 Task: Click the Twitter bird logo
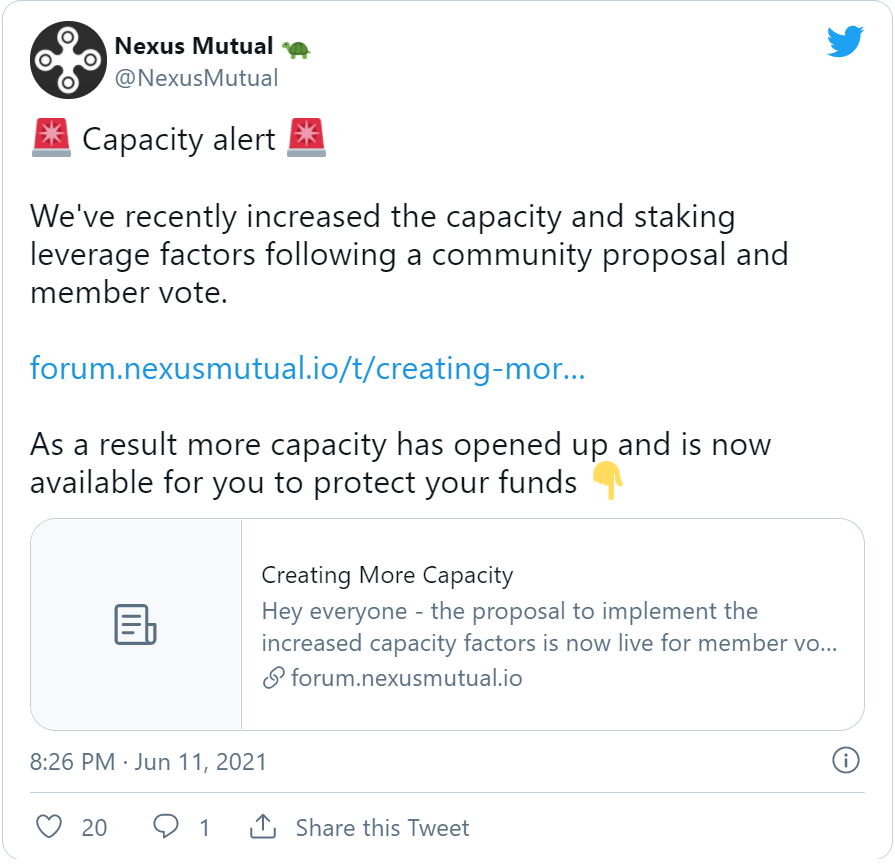[844, 41]
